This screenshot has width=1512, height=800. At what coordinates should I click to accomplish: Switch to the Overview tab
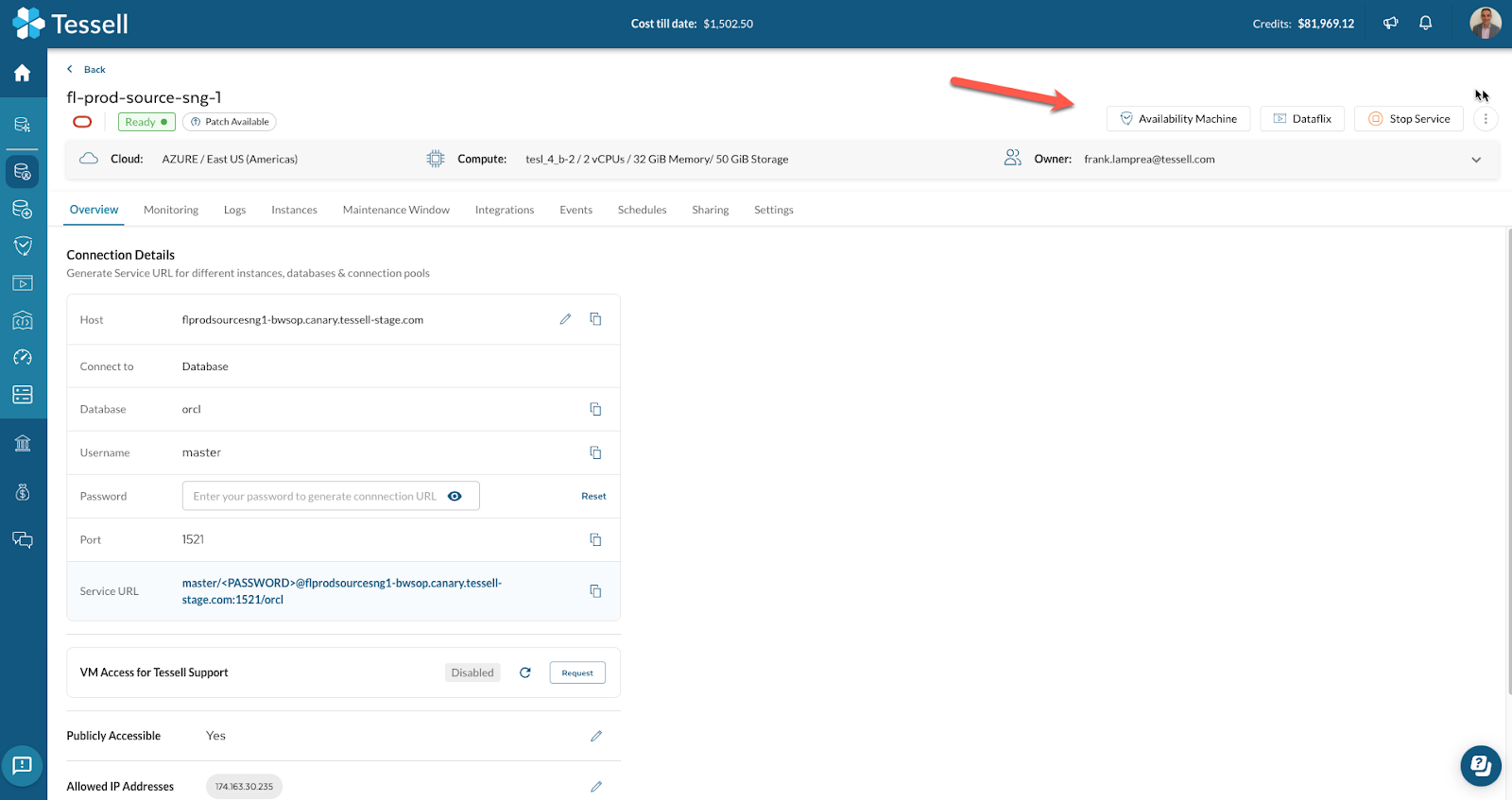[94, 210]
